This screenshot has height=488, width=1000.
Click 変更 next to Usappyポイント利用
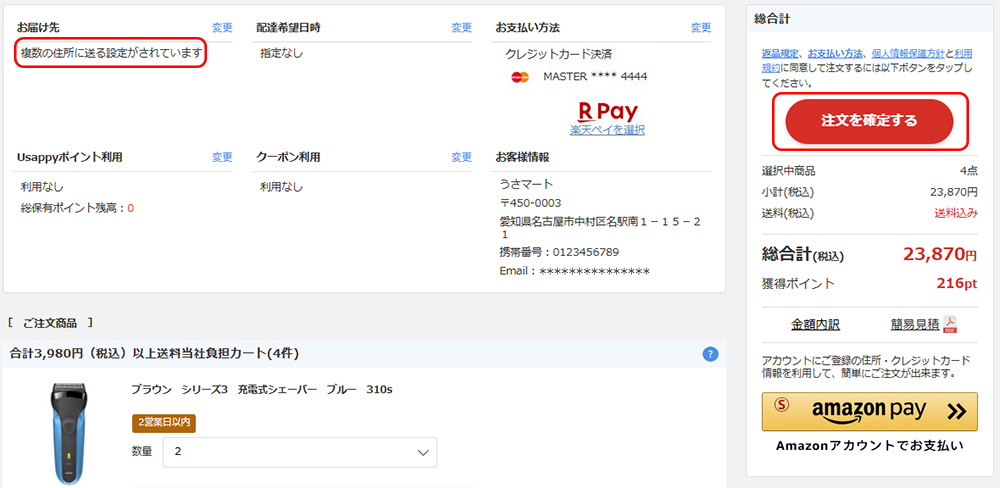[222, 157]
